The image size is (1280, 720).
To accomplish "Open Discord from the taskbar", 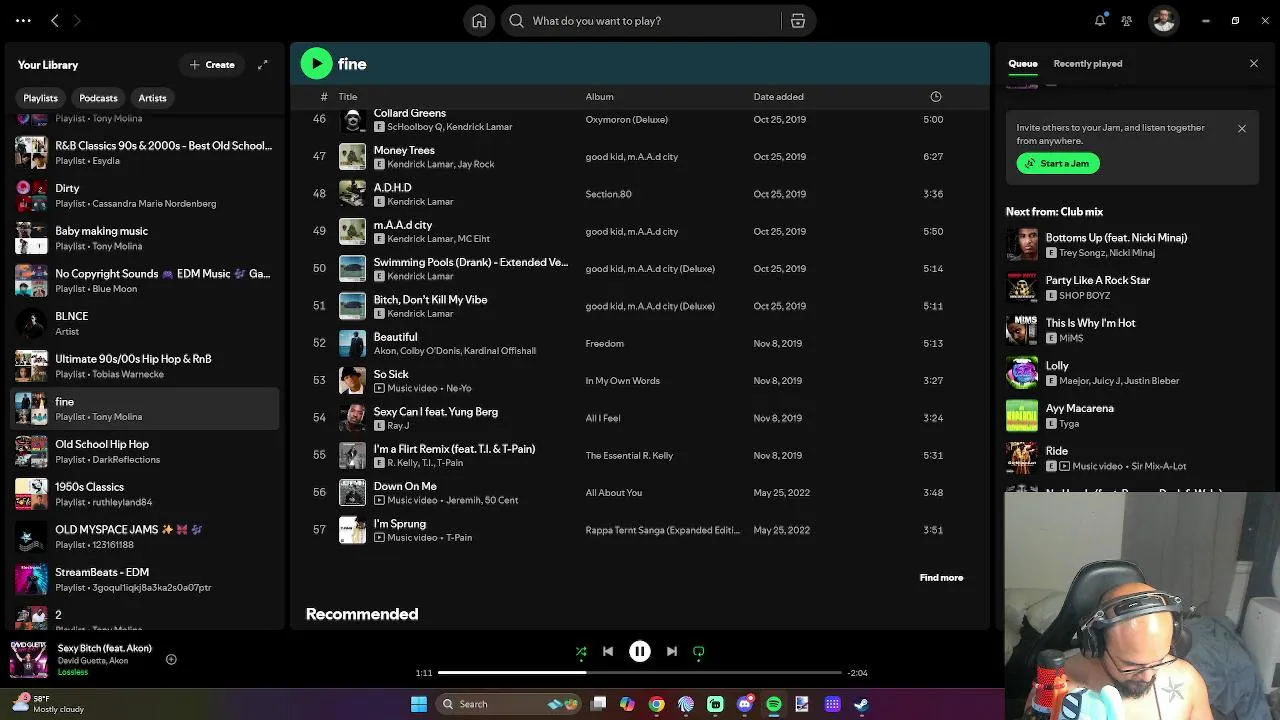I will click(745, 704).
